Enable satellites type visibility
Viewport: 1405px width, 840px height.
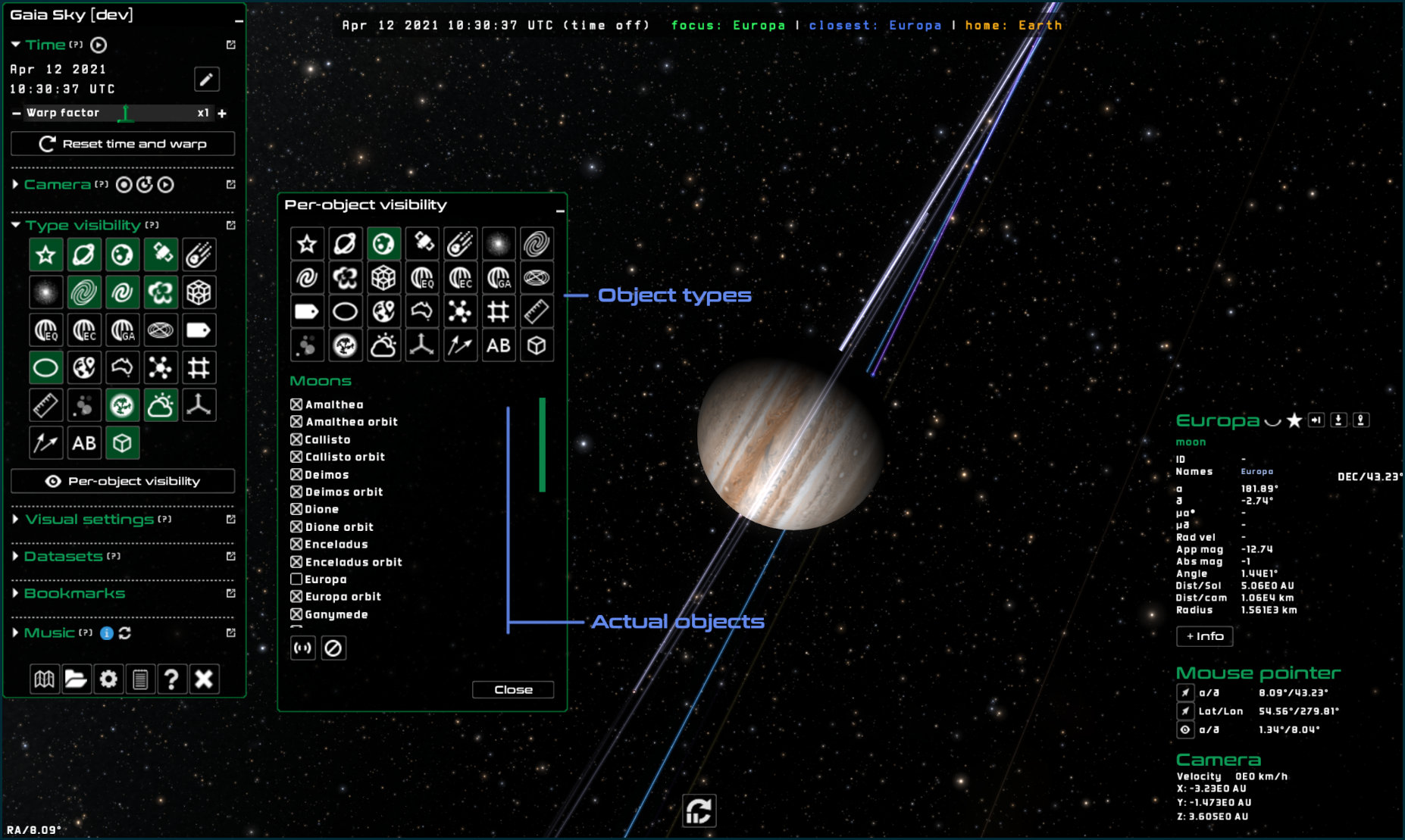pos(161,254)
